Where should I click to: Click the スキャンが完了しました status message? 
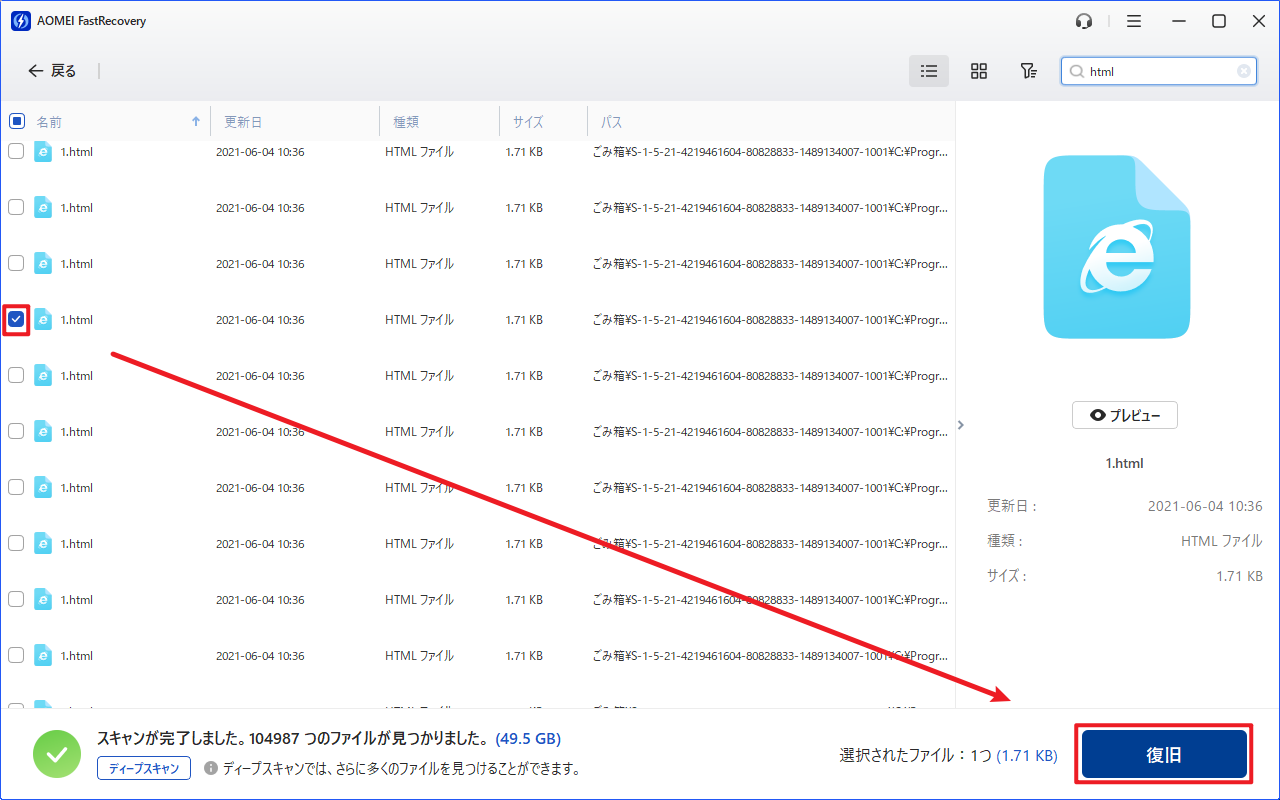tap(293, 739)
